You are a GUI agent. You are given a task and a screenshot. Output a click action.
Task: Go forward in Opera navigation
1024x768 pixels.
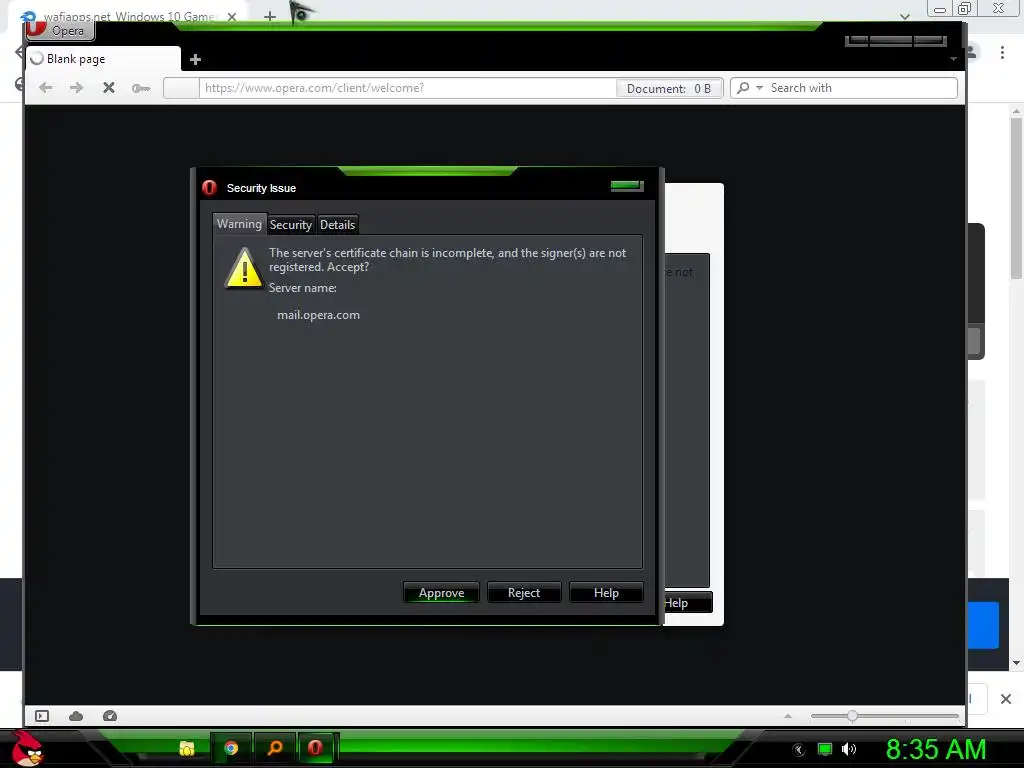[76, 88]
